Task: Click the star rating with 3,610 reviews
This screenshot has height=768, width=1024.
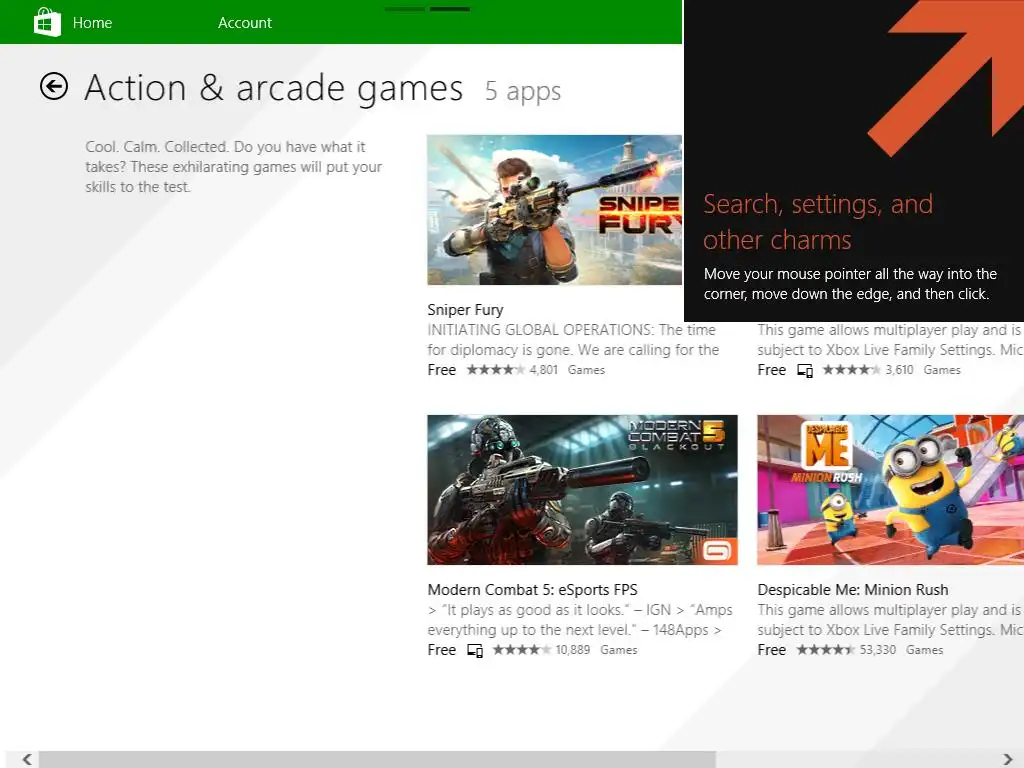Action: tap(852, 370)
